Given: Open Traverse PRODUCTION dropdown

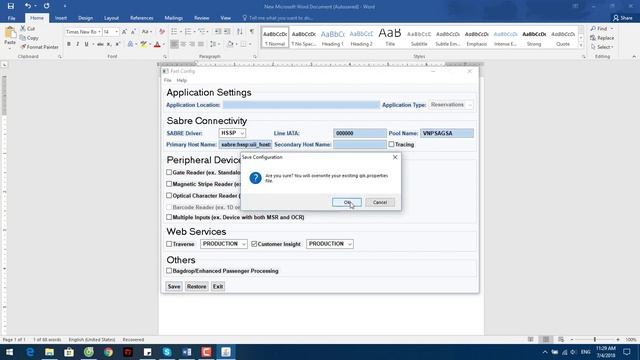Looking at the screenshot, I should click(224, 244).
